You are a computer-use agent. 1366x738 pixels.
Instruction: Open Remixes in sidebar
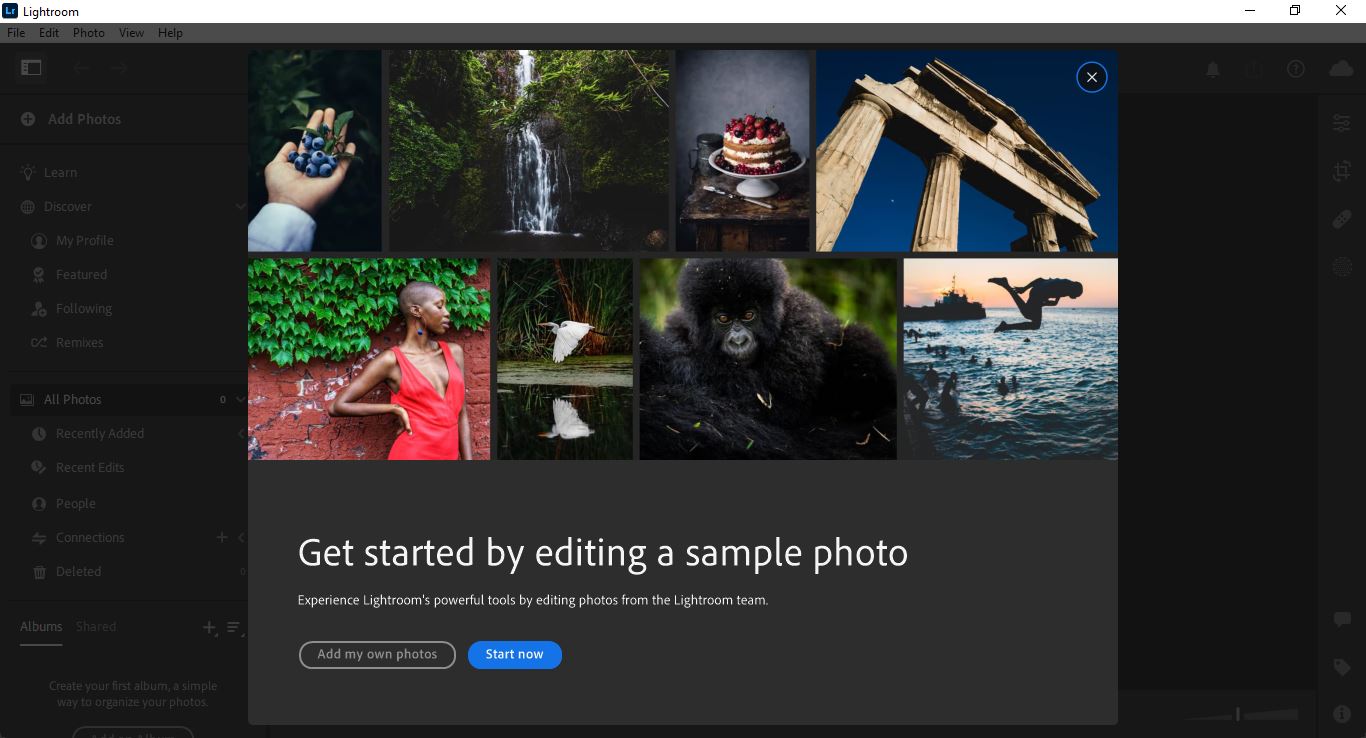tap(80, 343)
